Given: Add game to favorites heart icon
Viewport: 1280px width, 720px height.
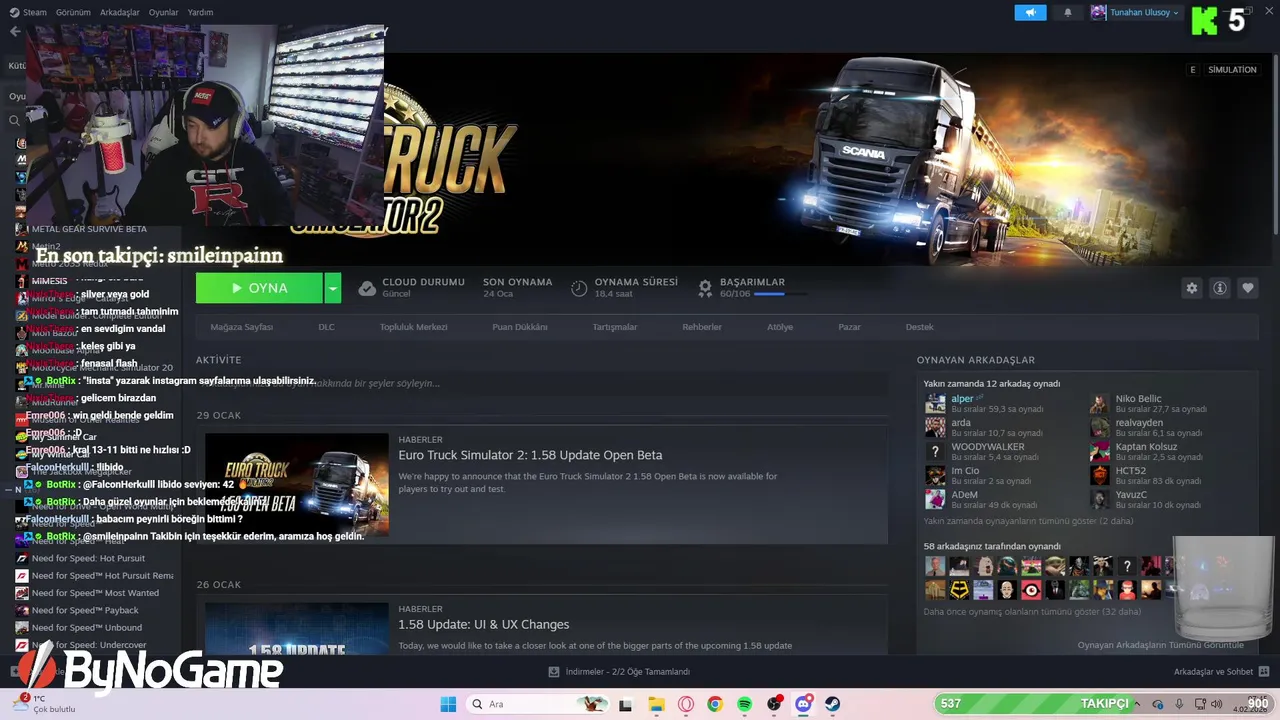Looking at the screenshot, I should (1248, 288).
